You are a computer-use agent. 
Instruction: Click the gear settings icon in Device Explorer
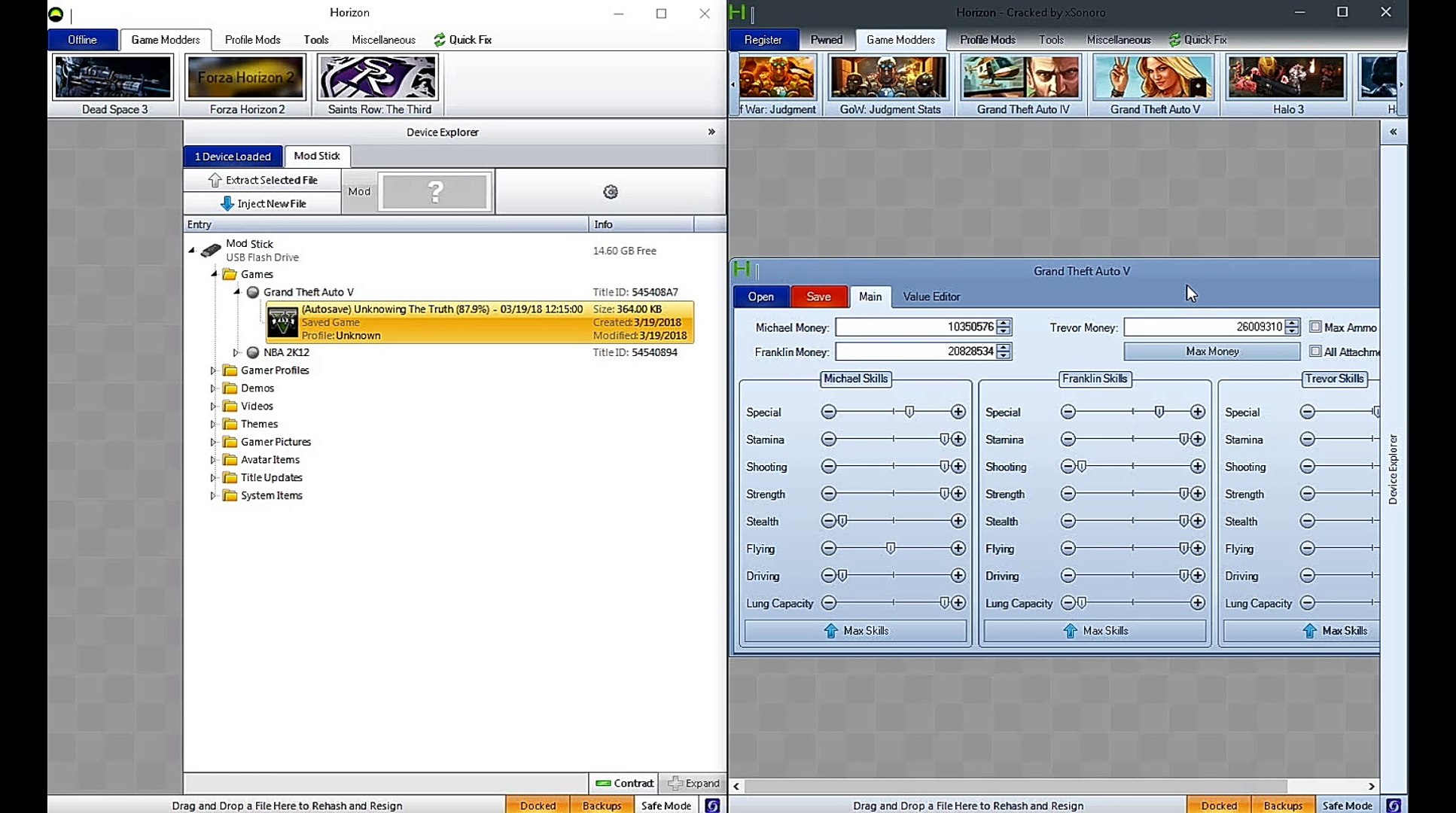click(611, 192)
